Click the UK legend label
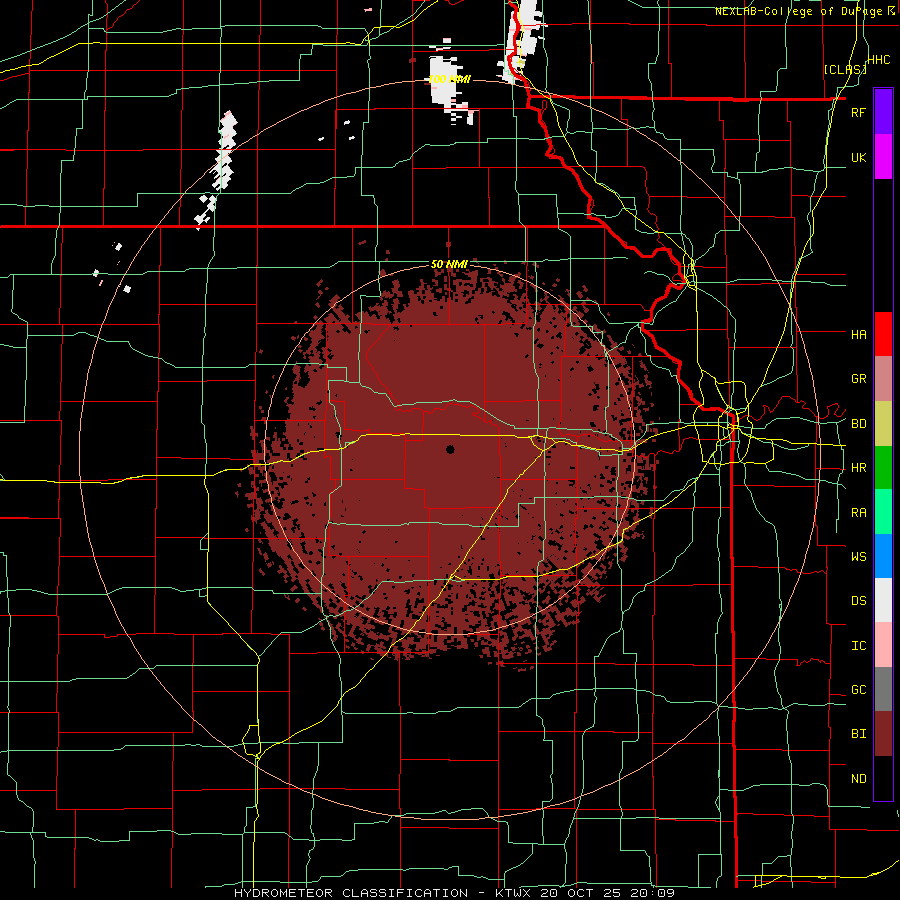 [x=858, y=157]
